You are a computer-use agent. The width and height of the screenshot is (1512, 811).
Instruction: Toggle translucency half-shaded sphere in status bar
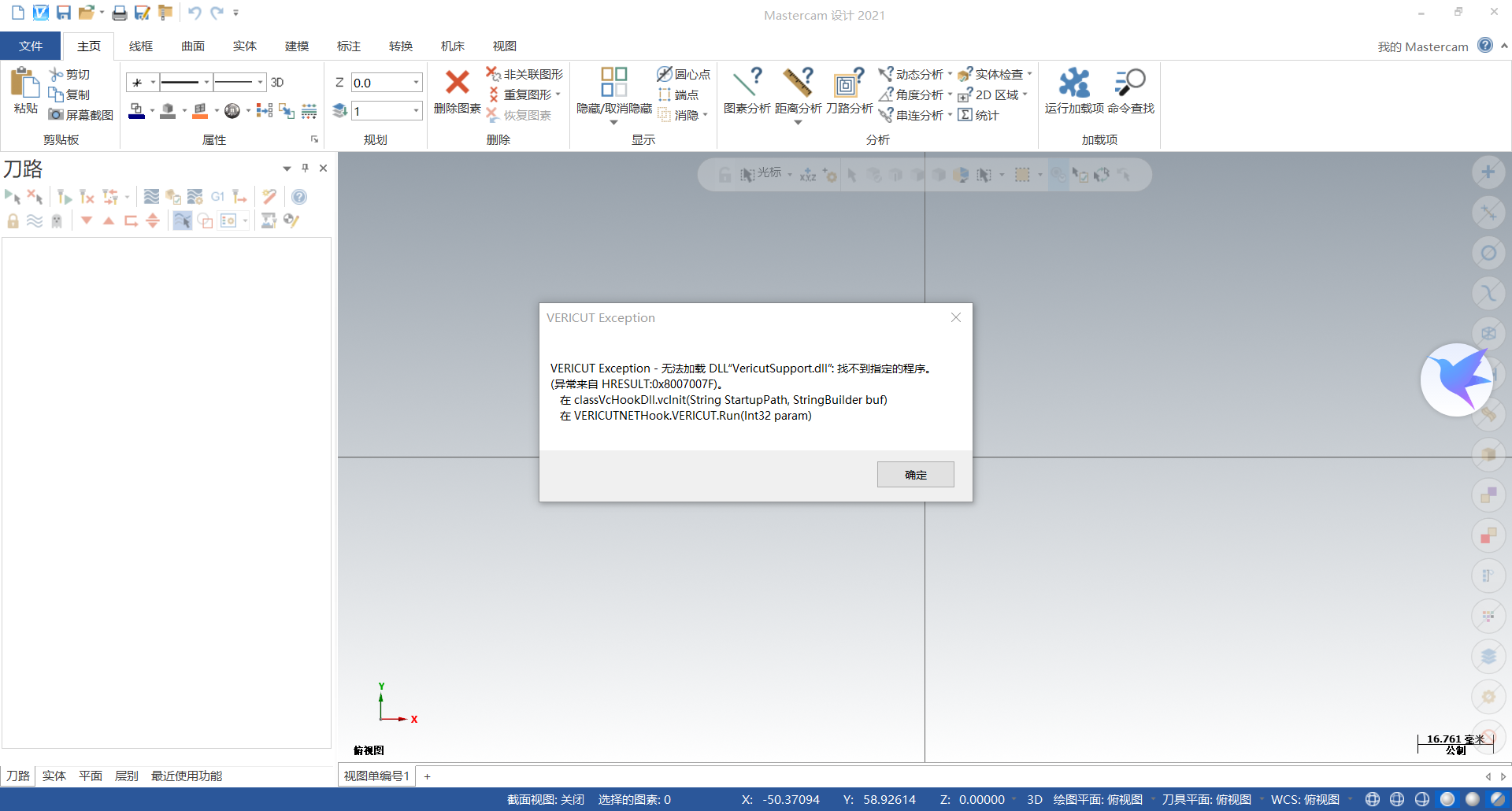[x=1498, y=799]
